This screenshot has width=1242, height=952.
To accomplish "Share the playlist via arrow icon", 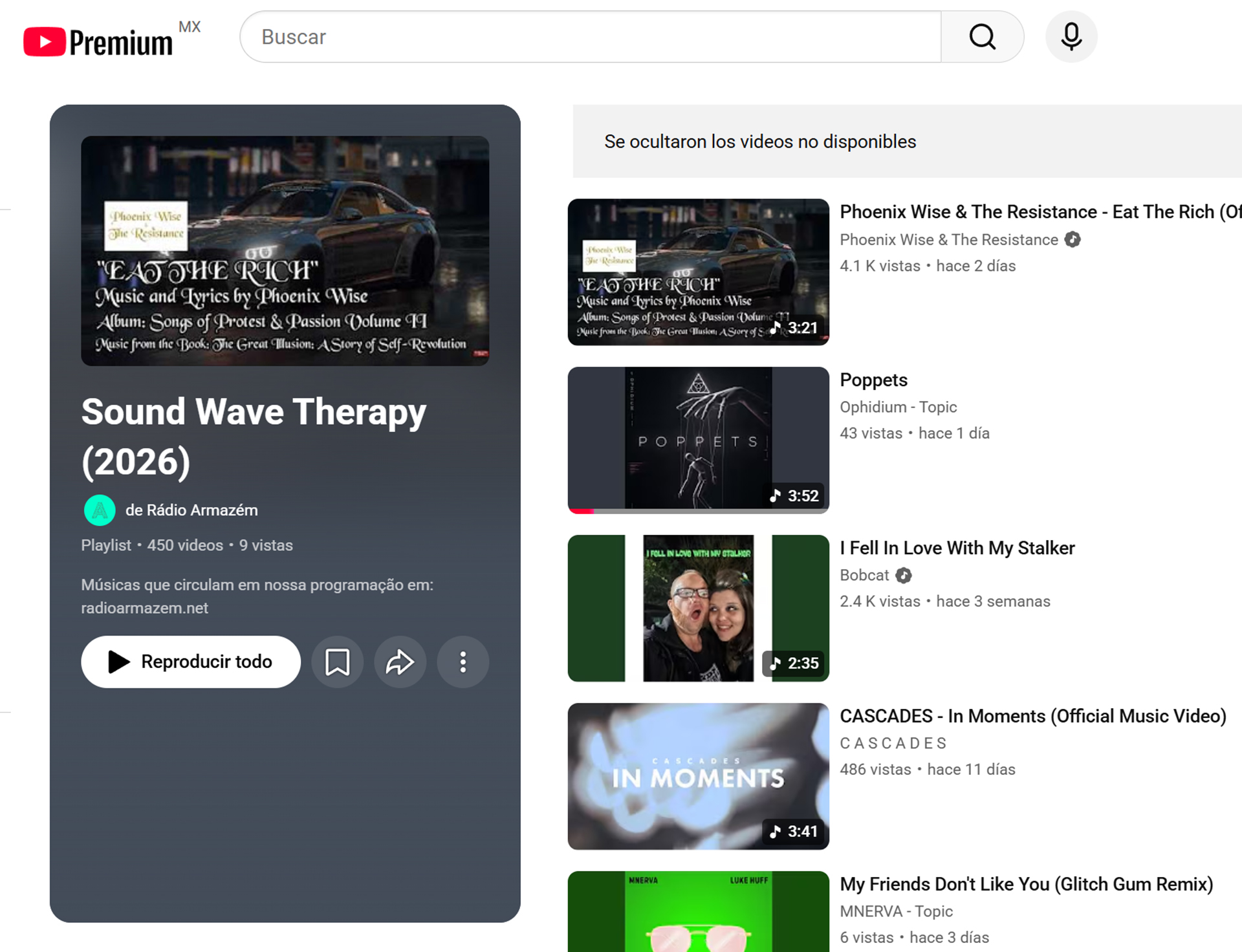I will pyautogui.click(x=400, y=662).
